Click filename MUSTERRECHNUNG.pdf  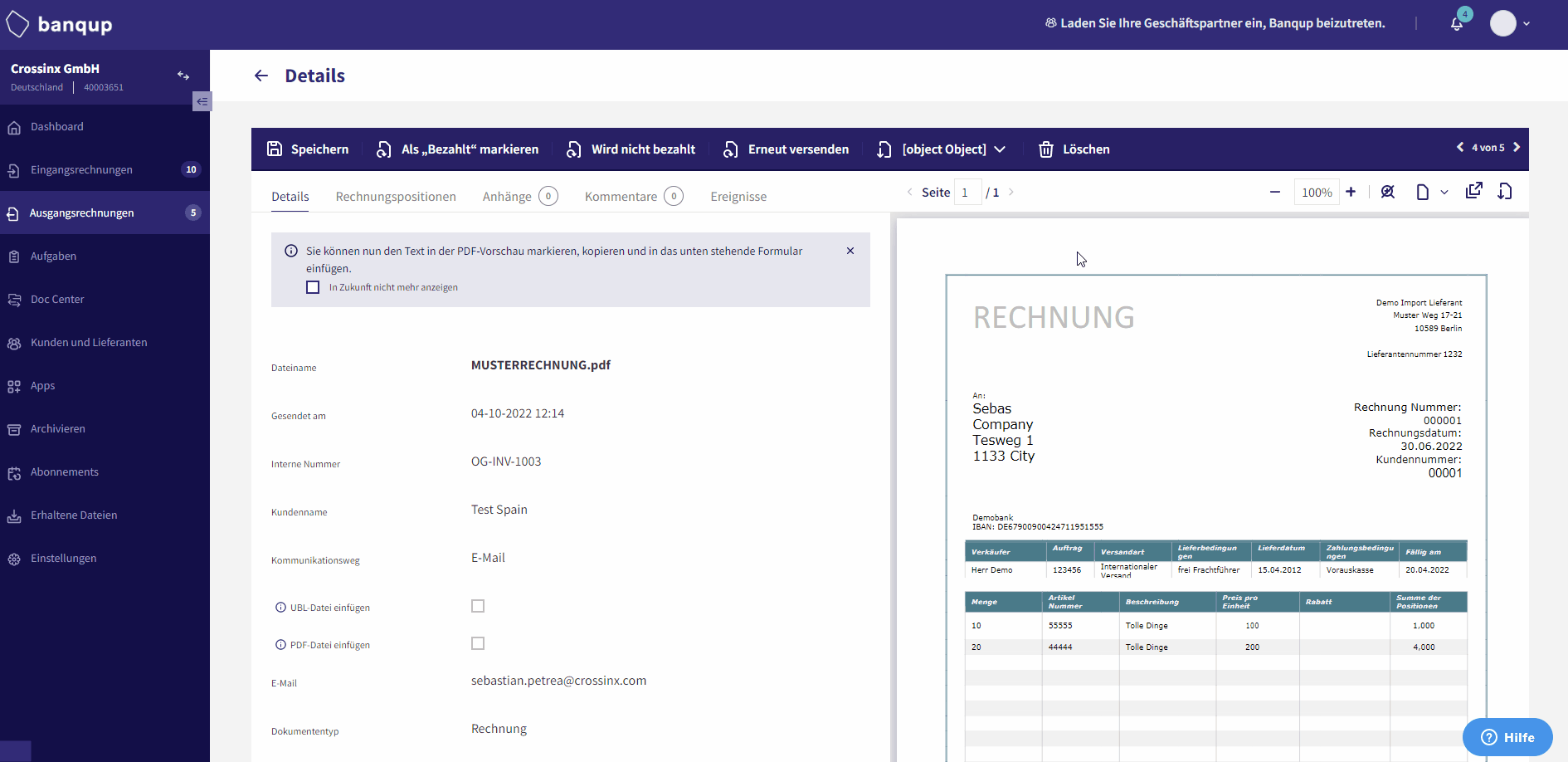point(541,365)
